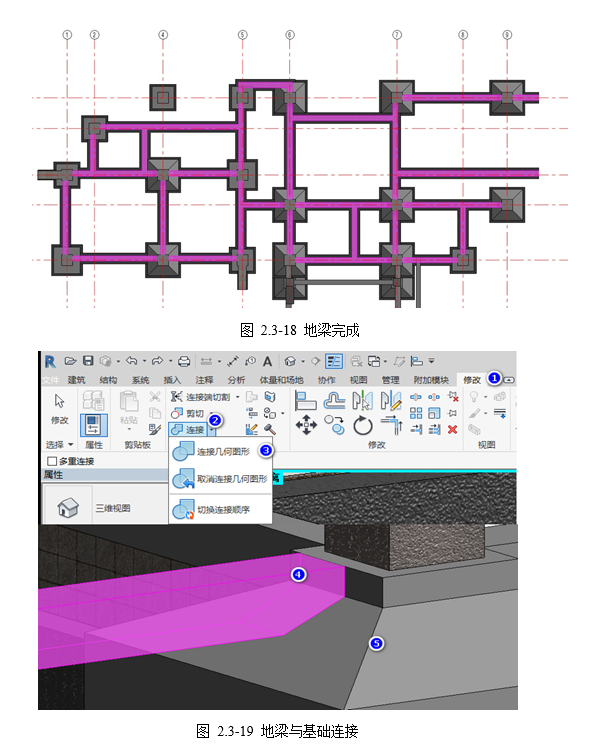This screenshot has height=745, width=589.
Task: Select the Array grid tool
Action: tap(416, 413)
